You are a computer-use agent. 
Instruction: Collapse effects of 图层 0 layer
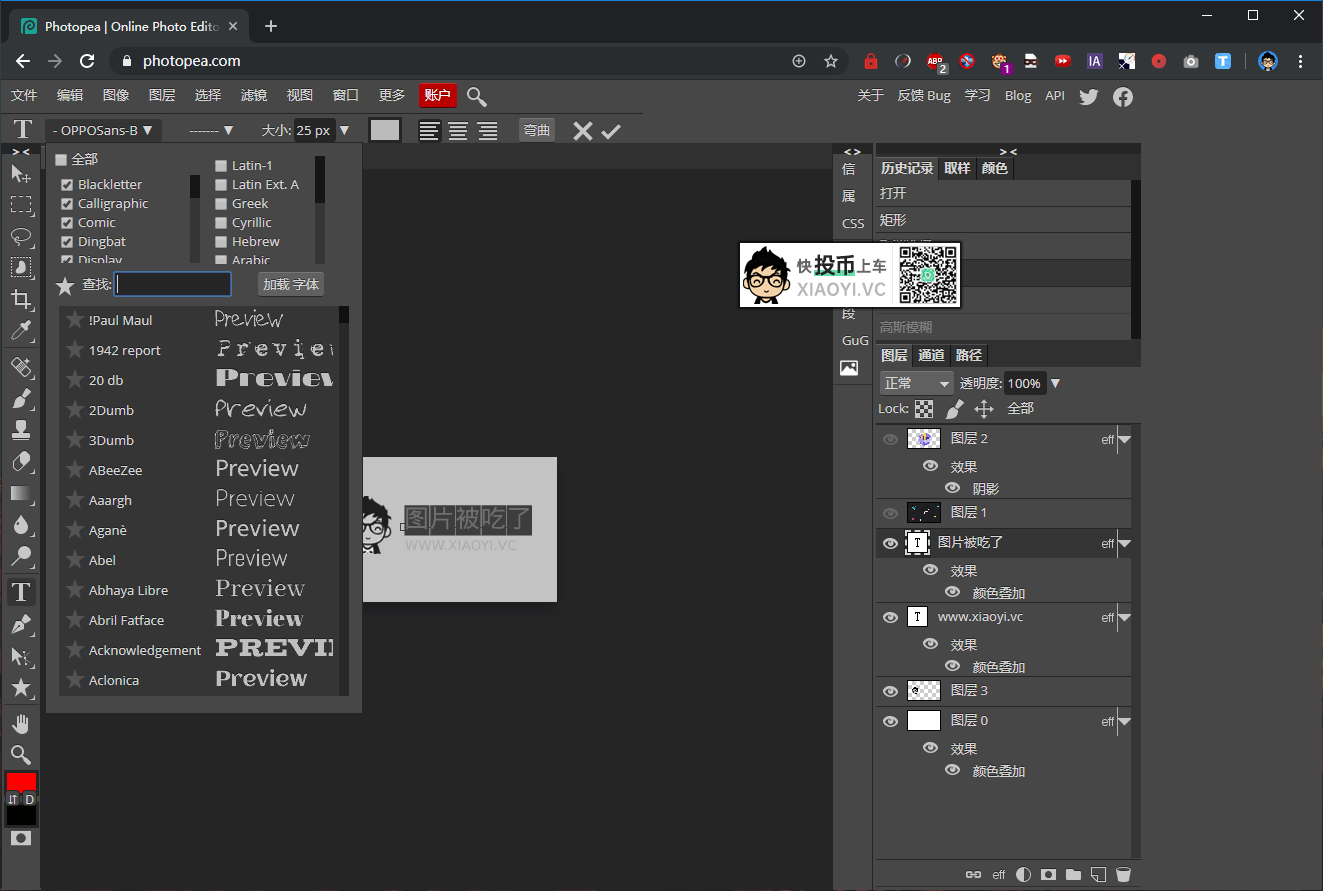pos(1124,721)
